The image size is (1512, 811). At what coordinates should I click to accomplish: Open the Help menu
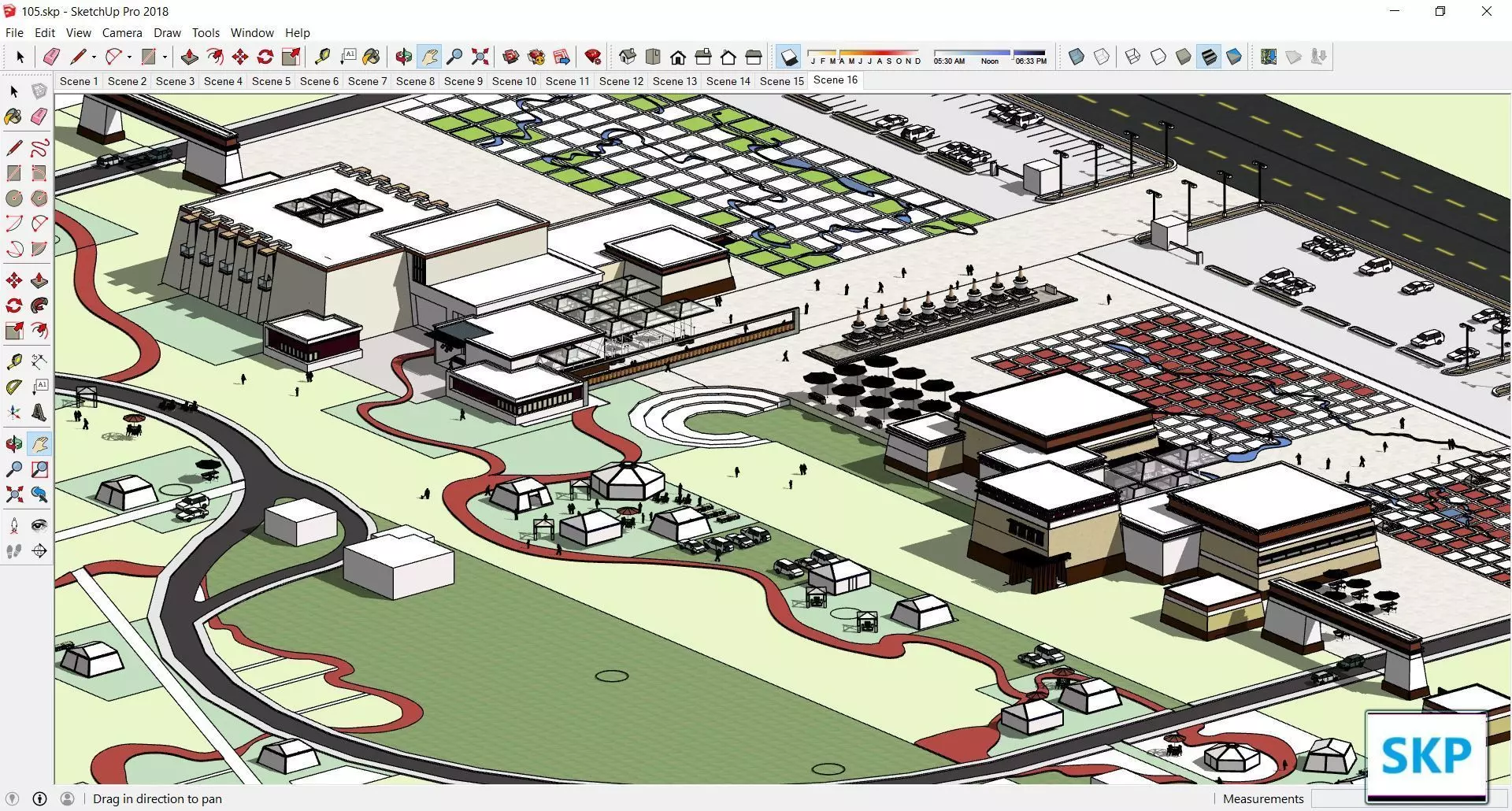pos(298,33)
